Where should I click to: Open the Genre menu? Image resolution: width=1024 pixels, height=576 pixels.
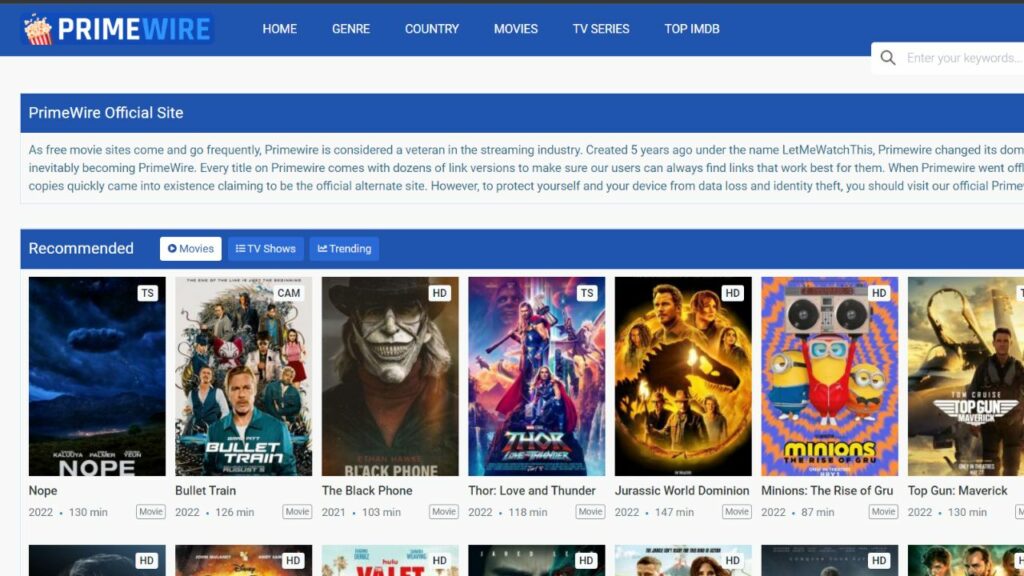tap(351, 29)
